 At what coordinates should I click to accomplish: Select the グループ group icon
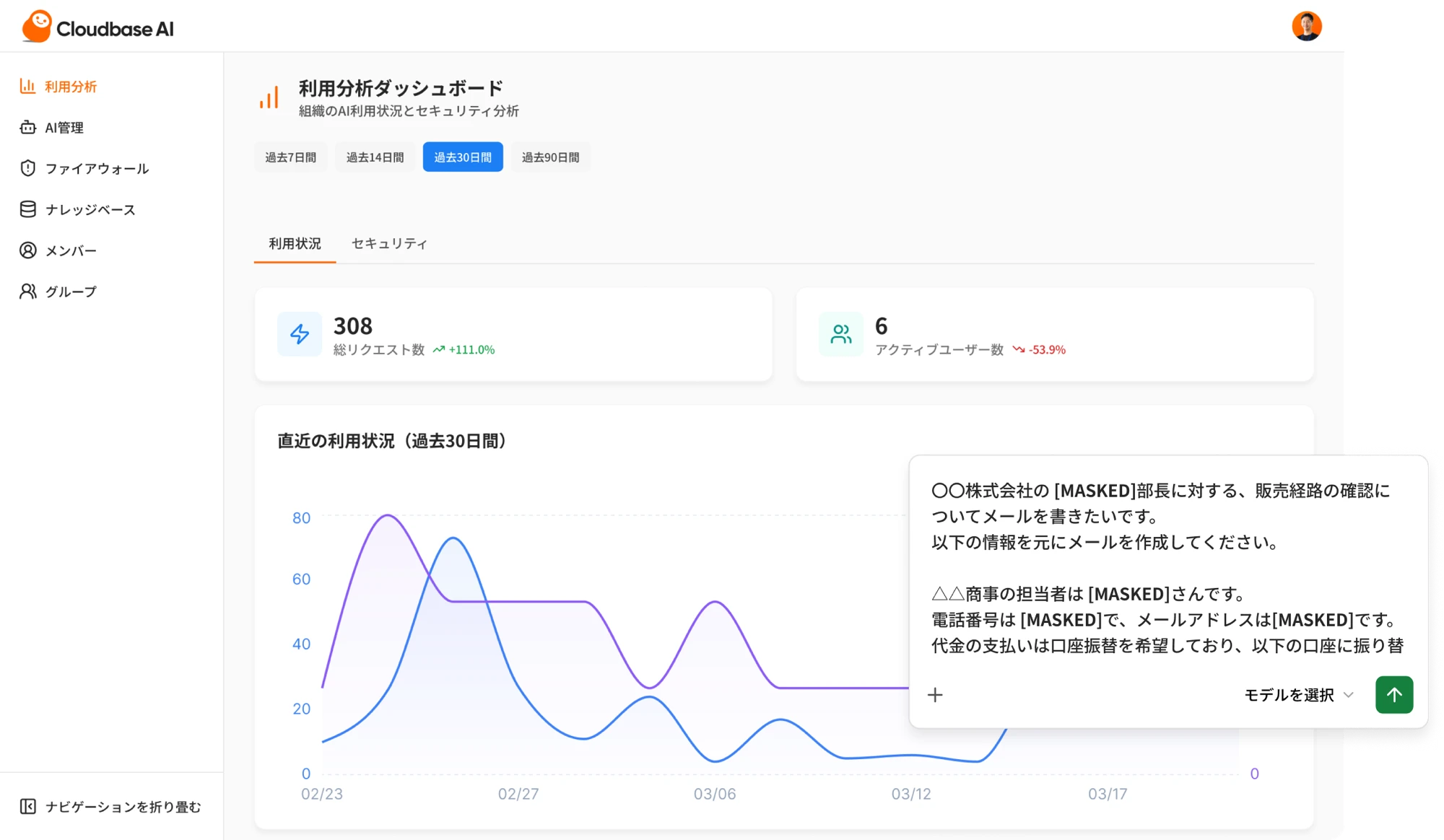(x=27, y=291)
